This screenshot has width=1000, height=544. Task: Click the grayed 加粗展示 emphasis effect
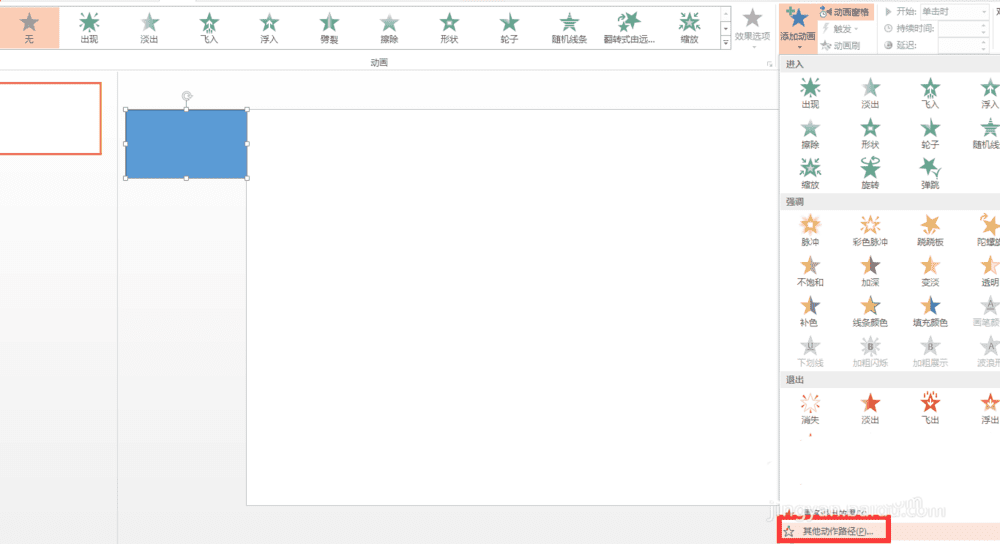point(930,351)
